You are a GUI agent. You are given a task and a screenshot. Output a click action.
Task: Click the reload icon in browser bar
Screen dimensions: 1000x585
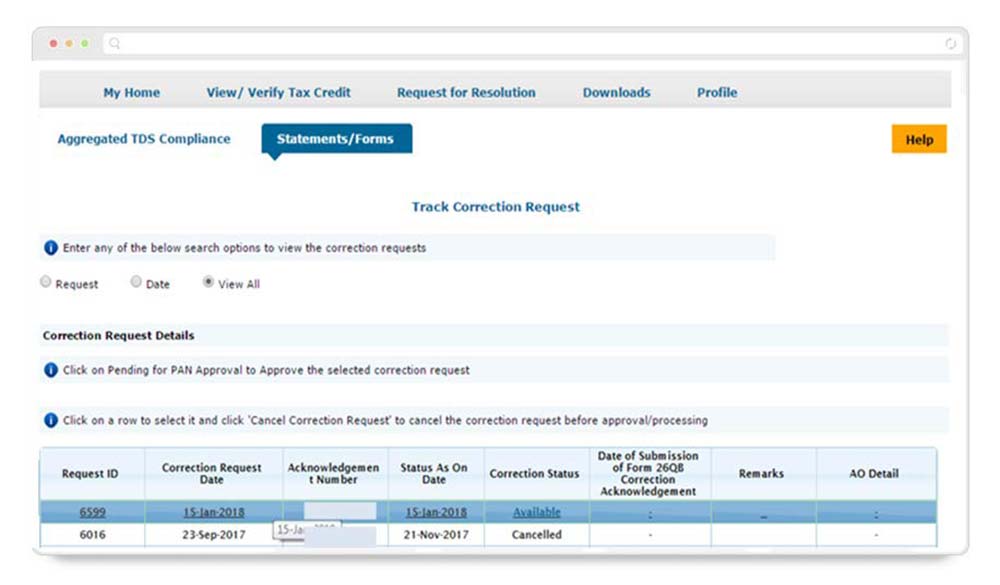point(950,44)
